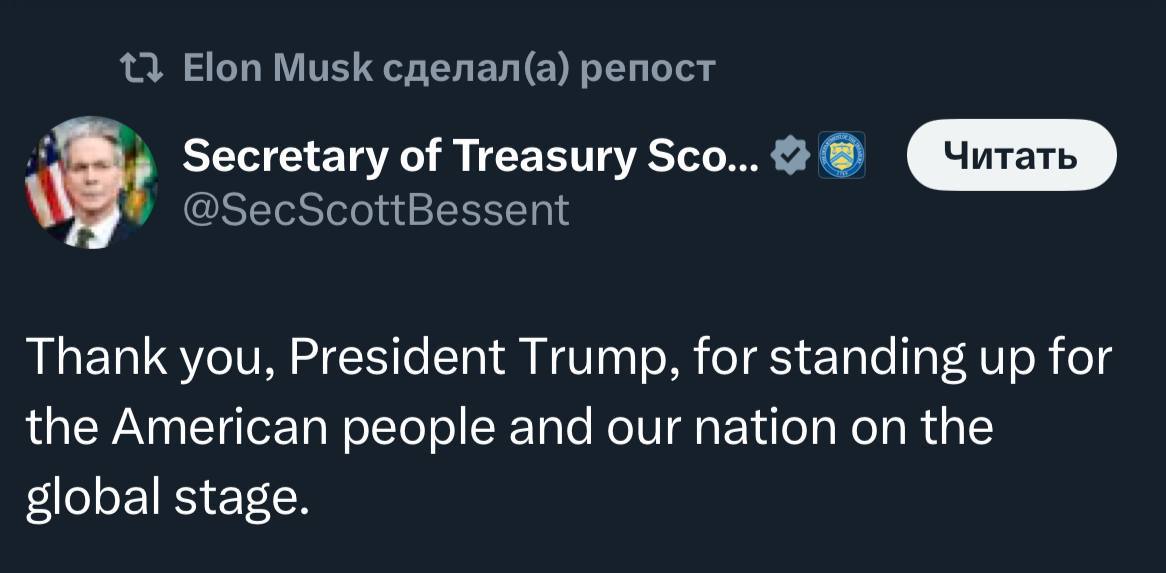Click the blue verified checkmark badge

pyautogui.click(x=789, y=156)
